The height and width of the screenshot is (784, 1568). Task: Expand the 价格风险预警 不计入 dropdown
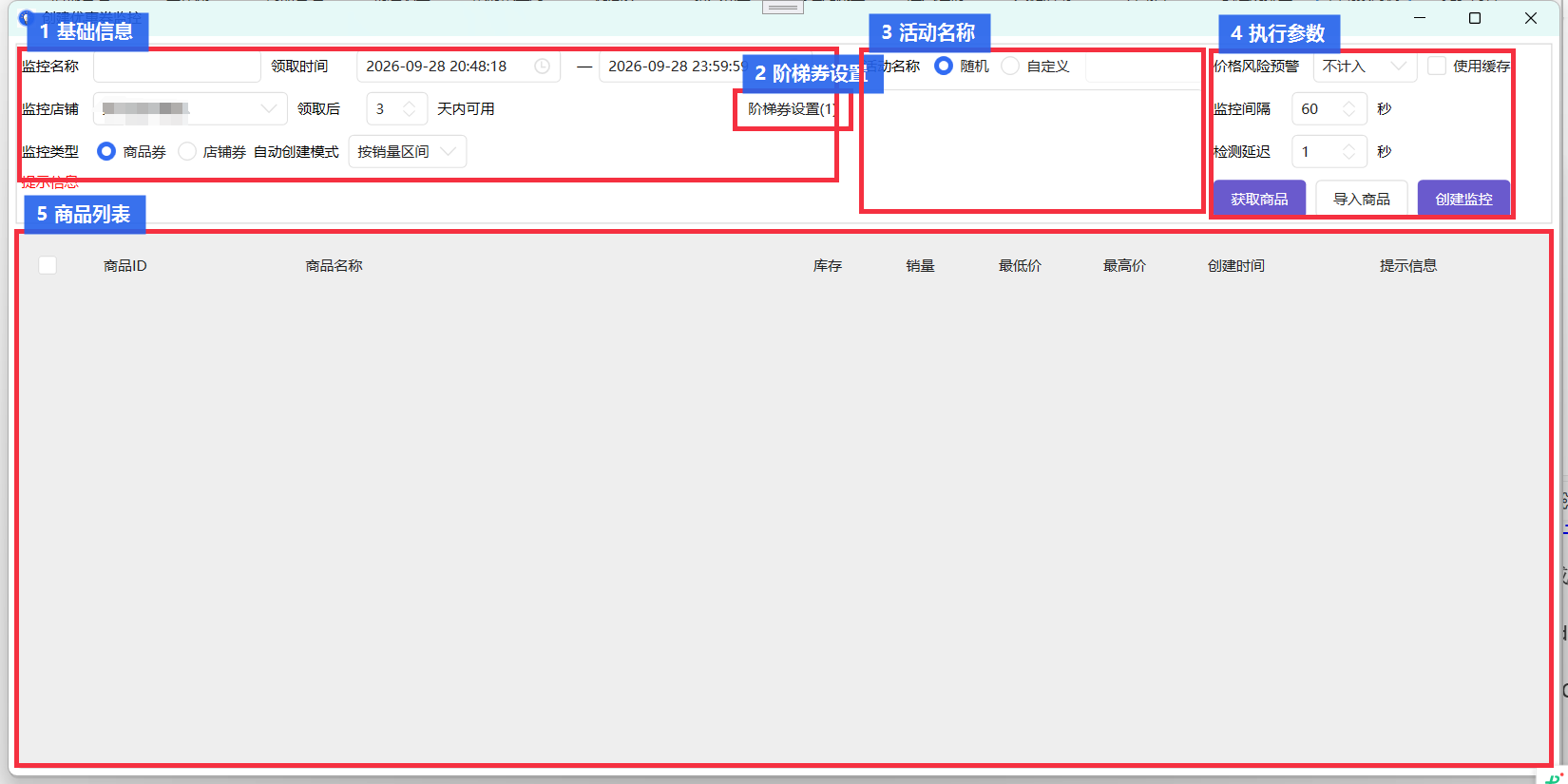1365,67
